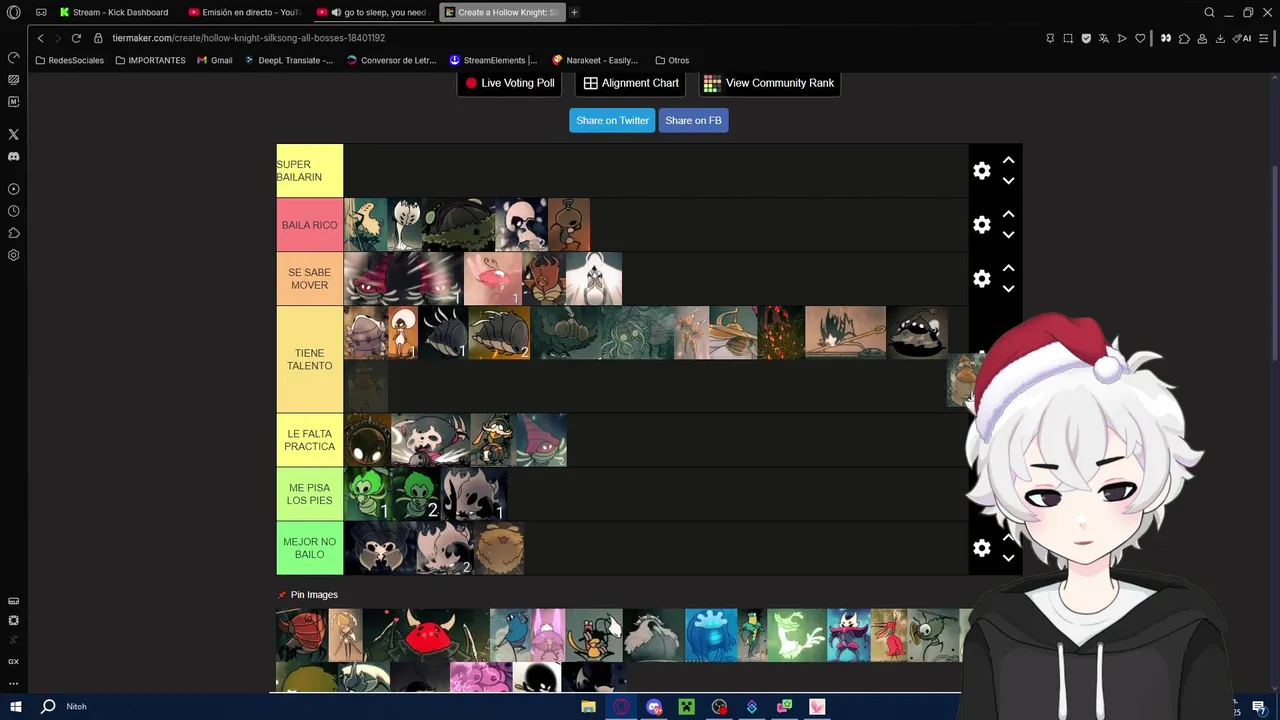Select the SE SABE MOVER tier label
Image resolution: width=1280 pixels, height=720 pixels.
pyautogui.click(x=310, y=279)
